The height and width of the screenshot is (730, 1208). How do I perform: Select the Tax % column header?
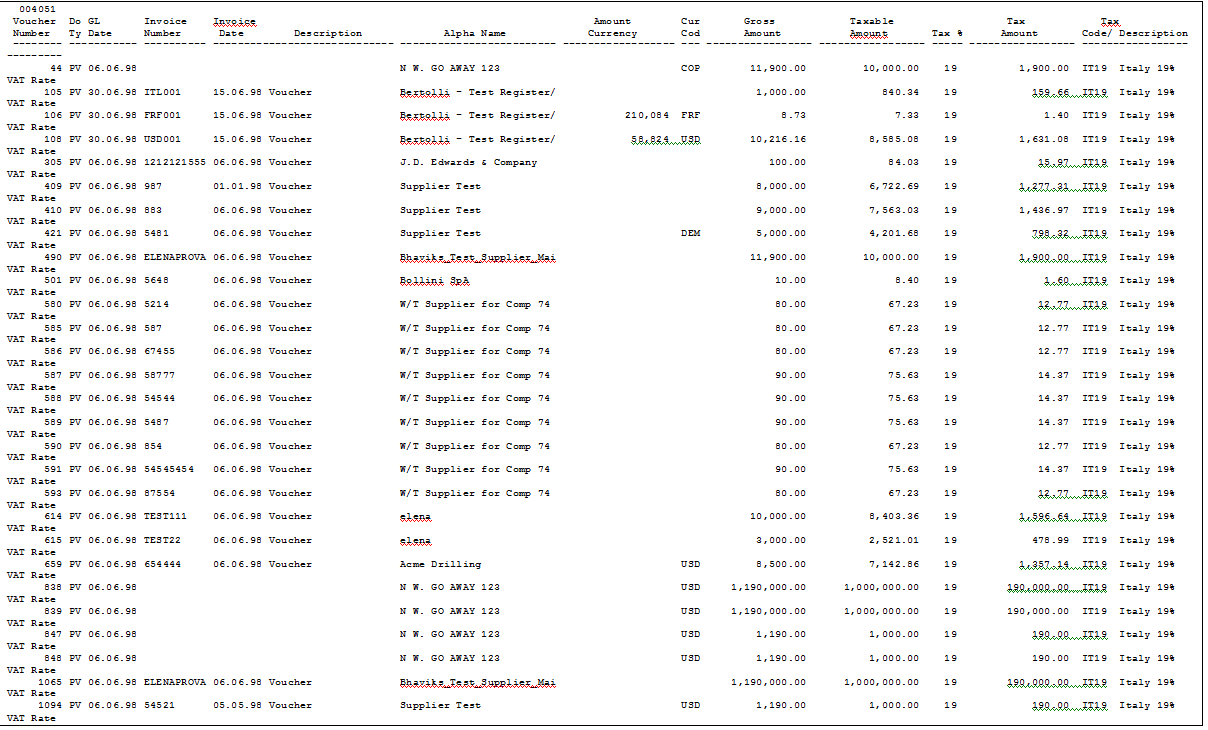[x=947, y=33]
